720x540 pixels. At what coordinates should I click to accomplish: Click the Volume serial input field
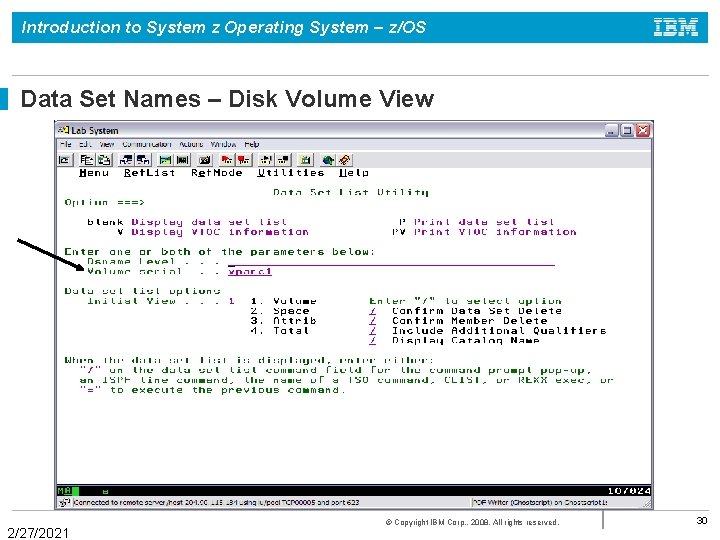click(250, 271)
